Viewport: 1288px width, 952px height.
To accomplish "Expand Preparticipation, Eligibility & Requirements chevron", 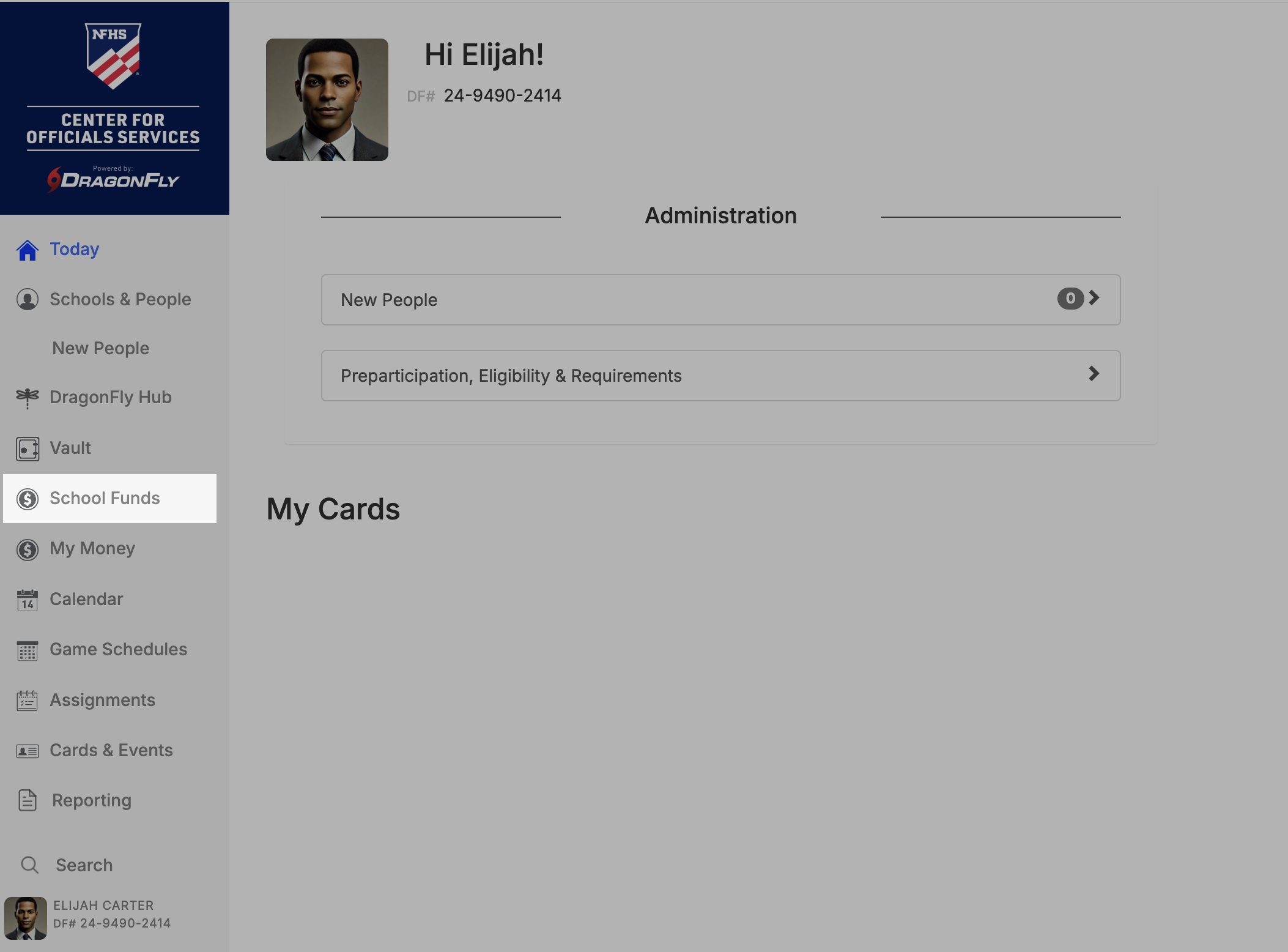I will [x=1094, y=374].
